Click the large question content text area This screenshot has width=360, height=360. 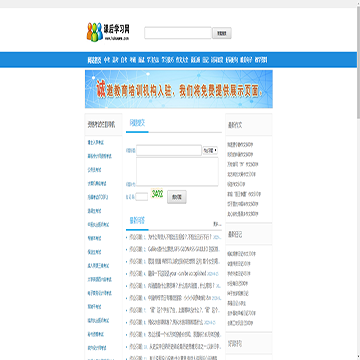pos(177,171)
